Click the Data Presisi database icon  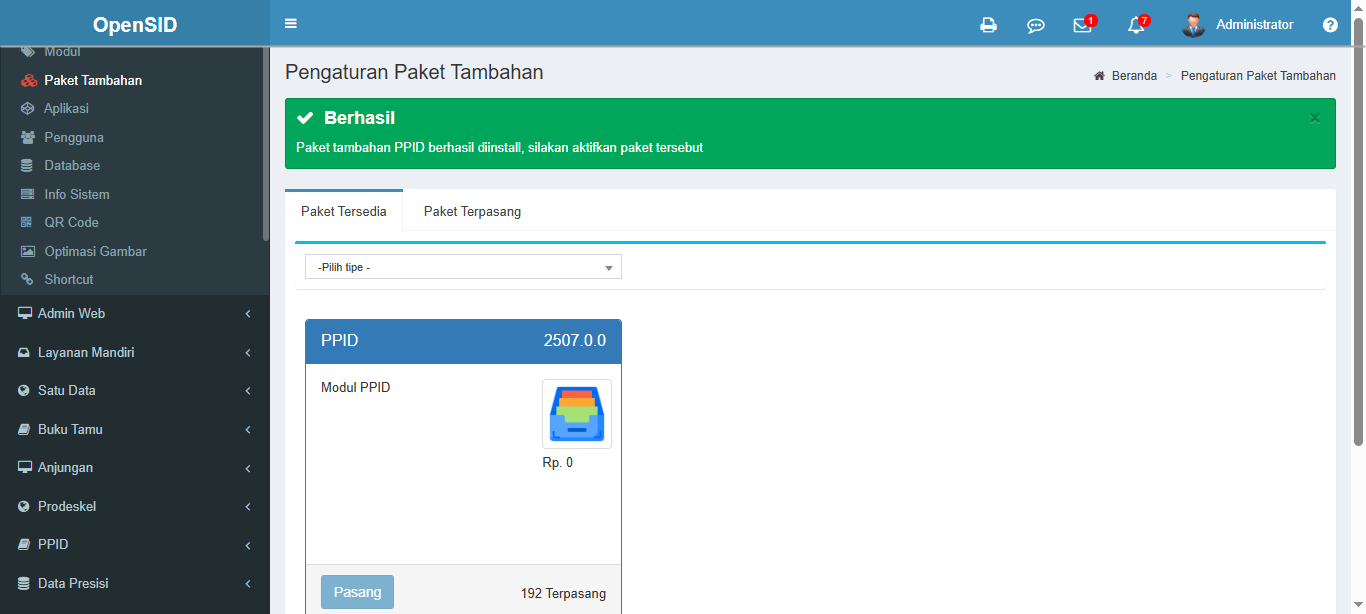[x=24, y=584]
